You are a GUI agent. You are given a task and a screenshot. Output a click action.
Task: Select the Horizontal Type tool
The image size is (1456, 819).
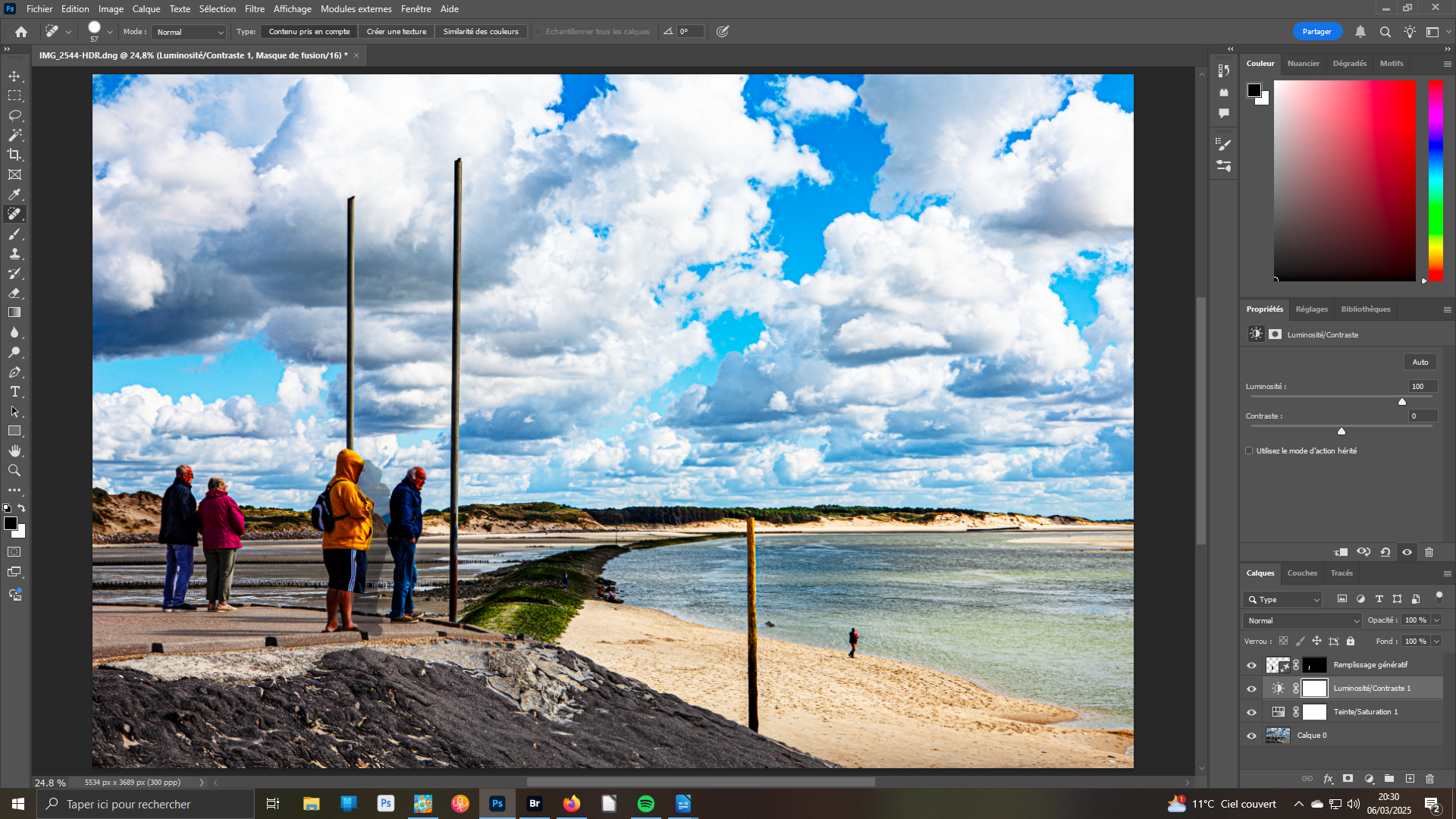click(14, 392)
